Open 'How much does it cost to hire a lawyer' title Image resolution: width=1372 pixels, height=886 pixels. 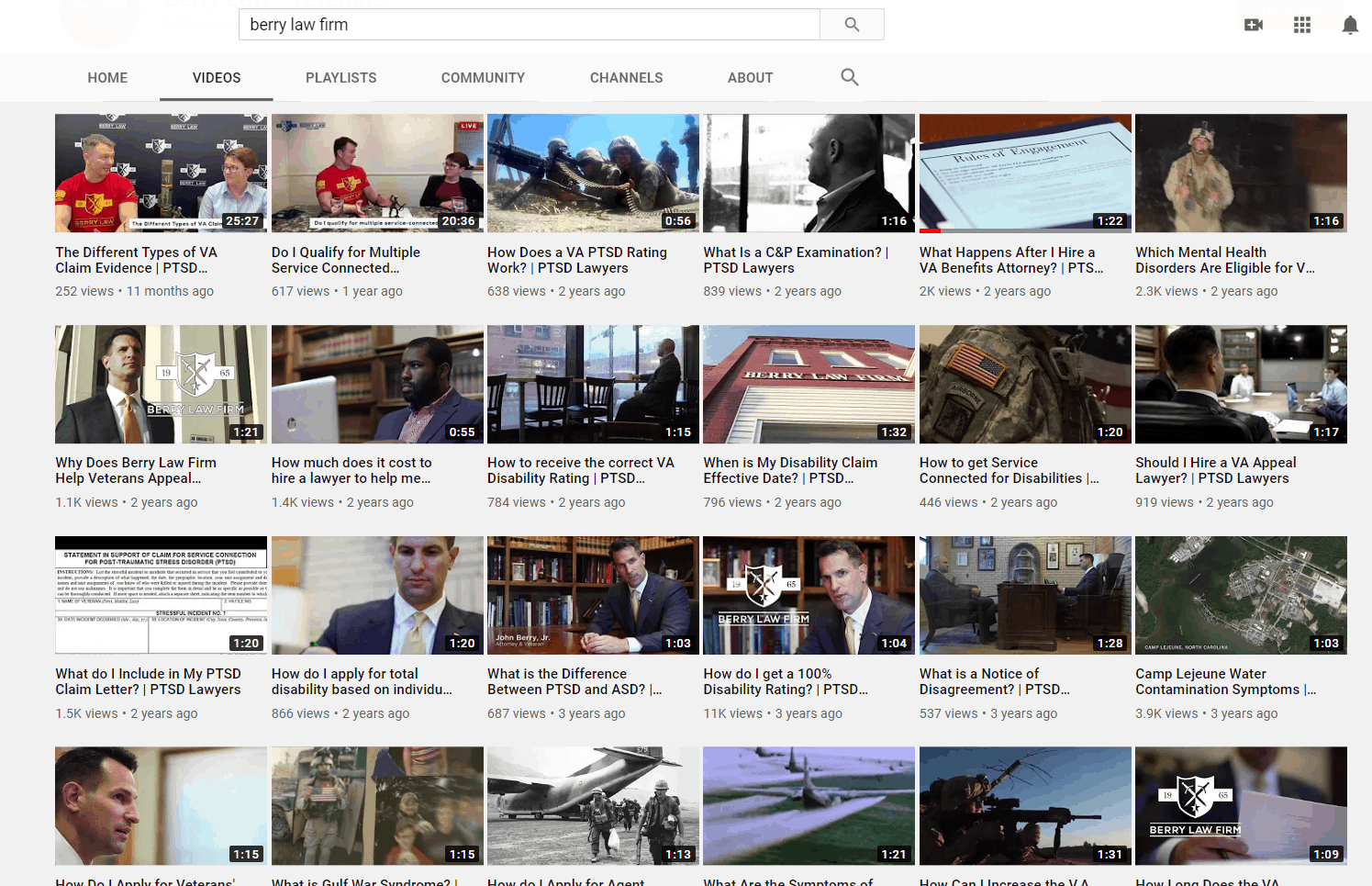click(351, 471)
